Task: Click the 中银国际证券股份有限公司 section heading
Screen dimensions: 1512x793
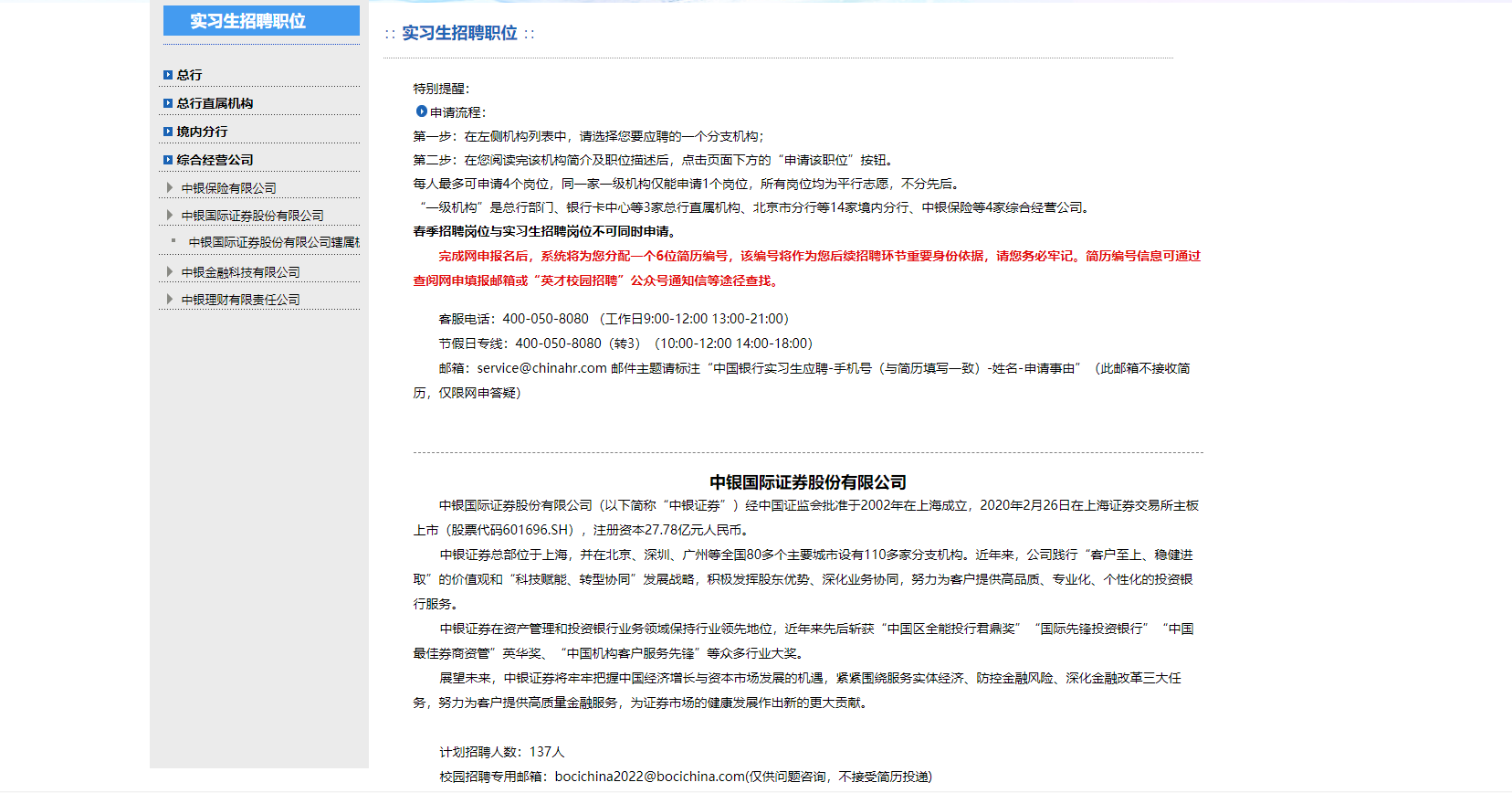Action: coord(808,482)
